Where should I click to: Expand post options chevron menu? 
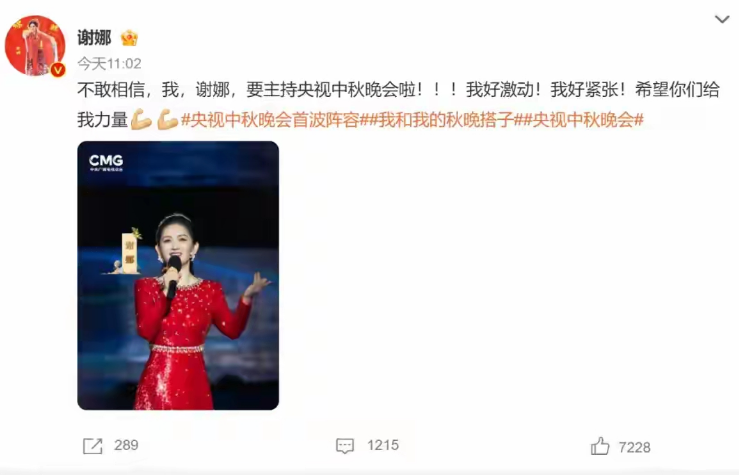pos(722,19)
